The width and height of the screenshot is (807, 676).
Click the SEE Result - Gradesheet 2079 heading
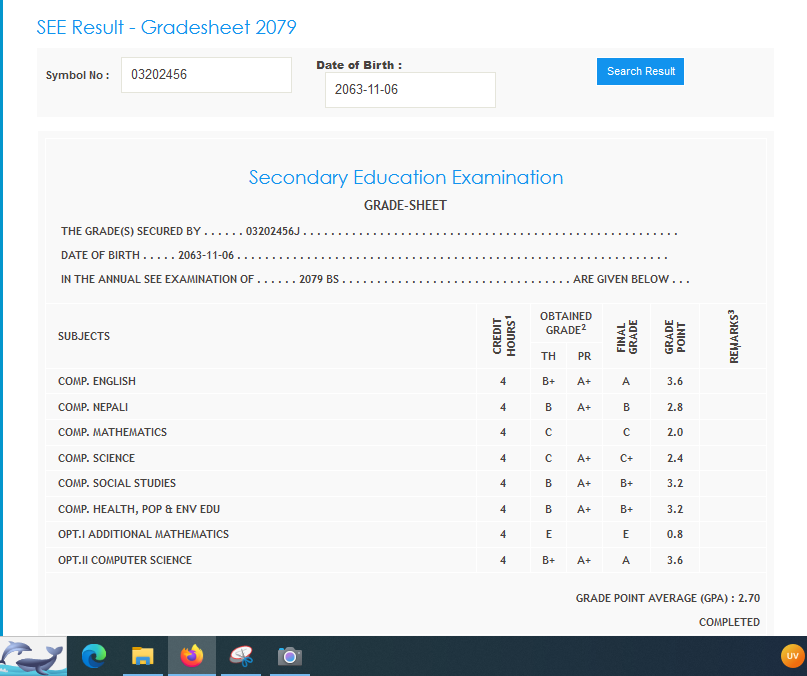tap(166, 27)
